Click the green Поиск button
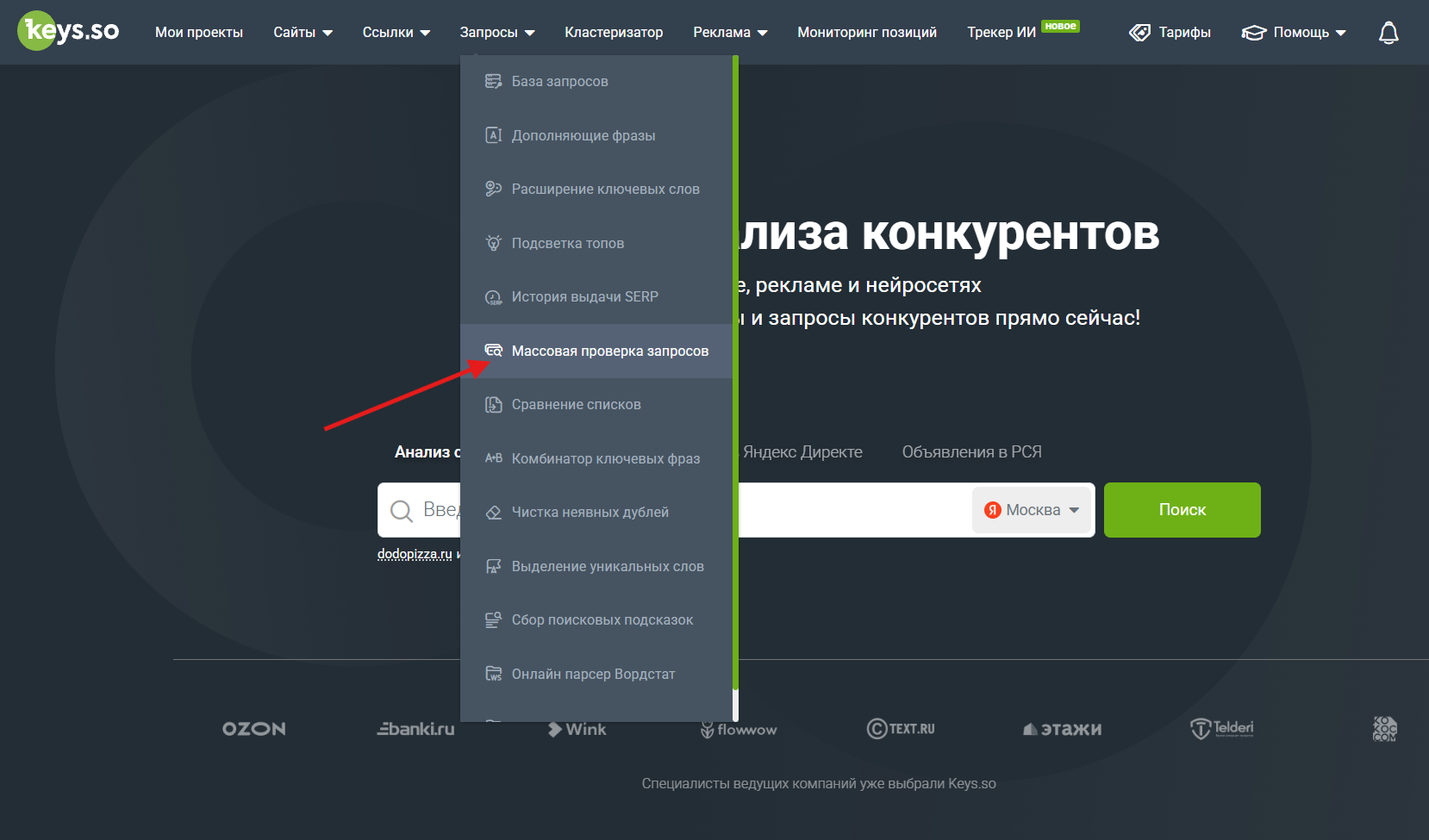 click(x=1183, y=510)
